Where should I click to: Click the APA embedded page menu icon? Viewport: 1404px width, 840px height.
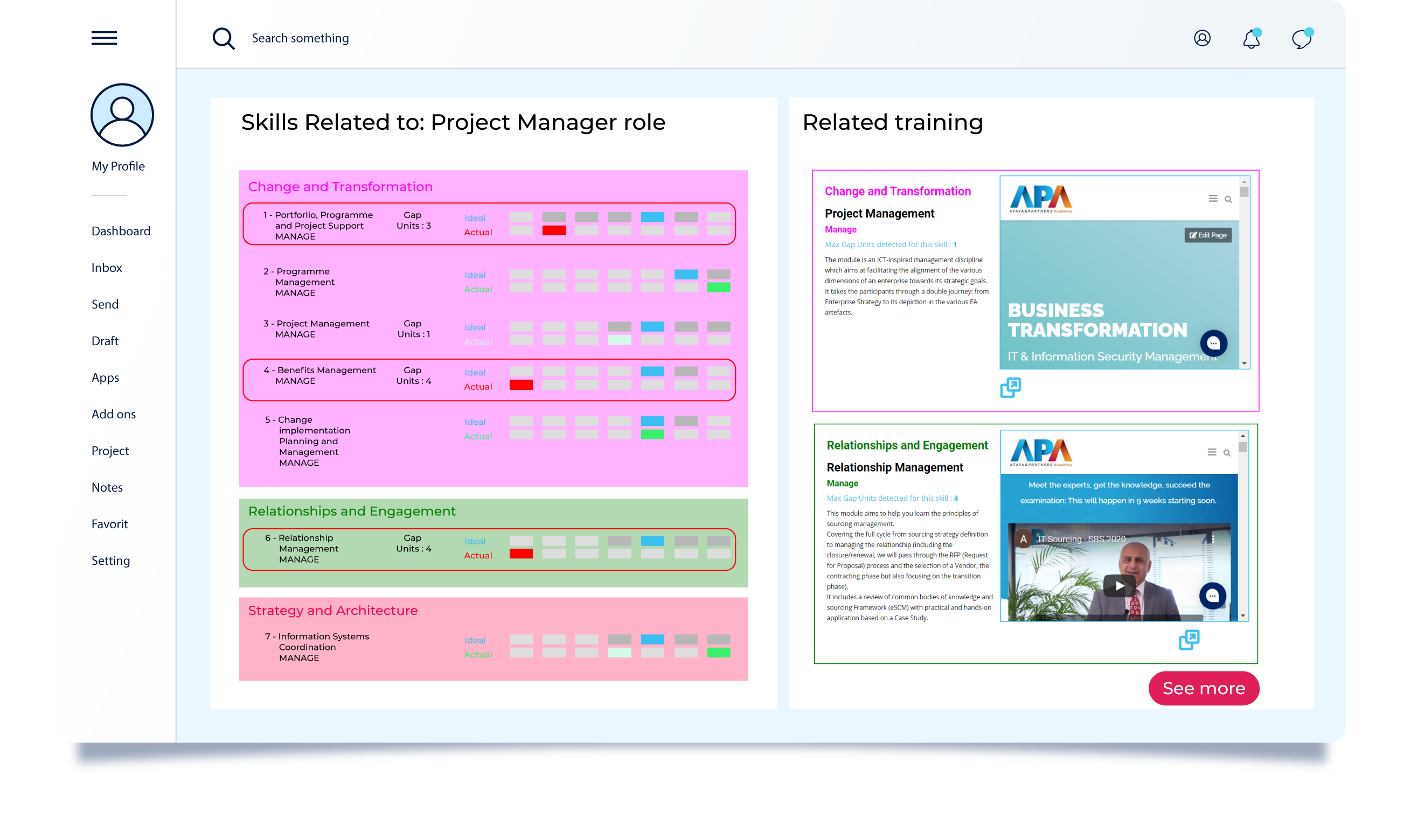tap(1213, 199)
